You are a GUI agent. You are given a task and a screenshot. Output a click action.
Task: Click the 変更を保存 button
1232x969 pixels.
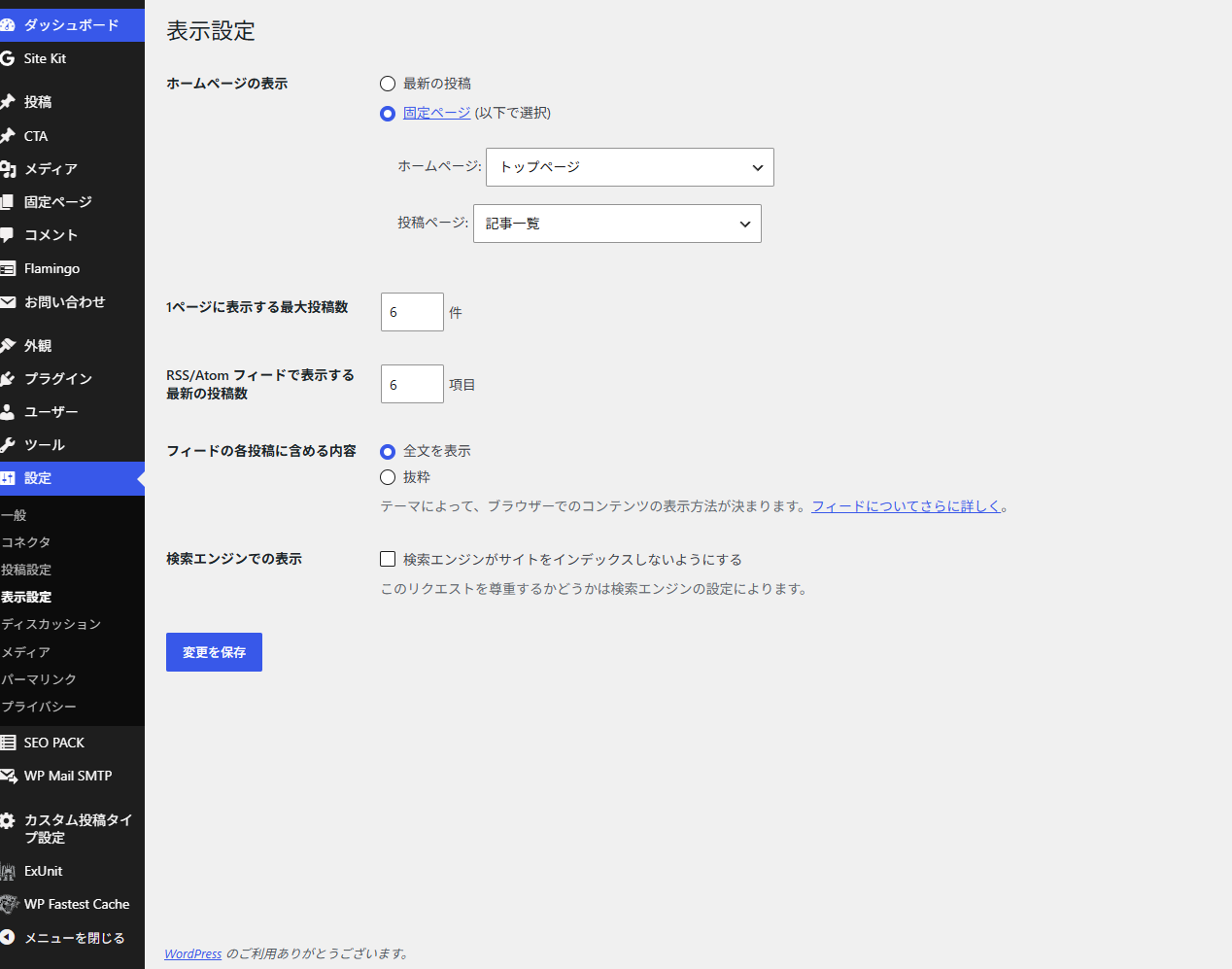(x=214, y=652)
